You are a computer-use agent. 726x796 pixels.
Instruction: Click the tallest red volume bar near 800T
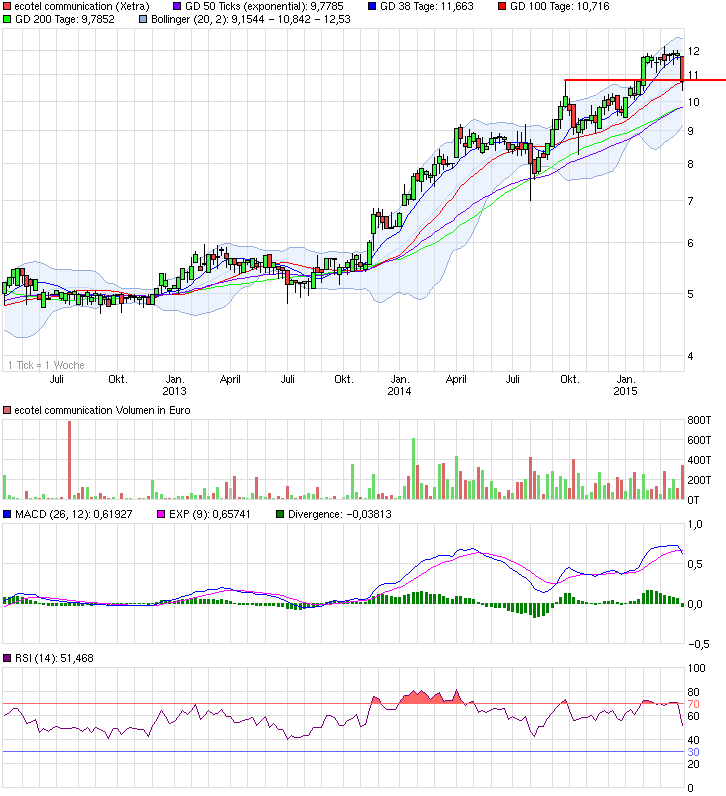tap(70, 460)
